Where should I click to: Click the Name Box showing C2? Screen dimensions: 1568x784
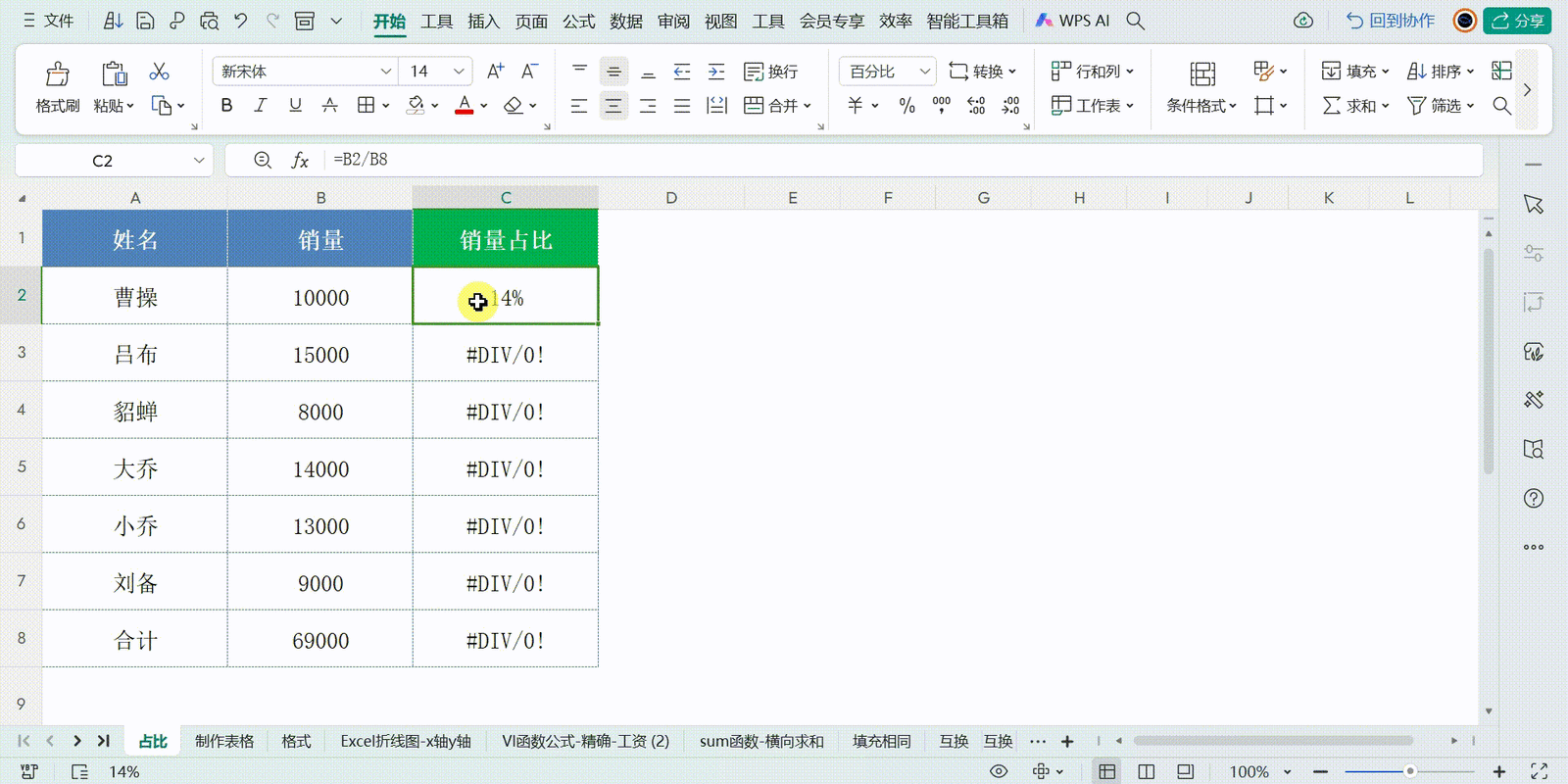tap(115, 160)
